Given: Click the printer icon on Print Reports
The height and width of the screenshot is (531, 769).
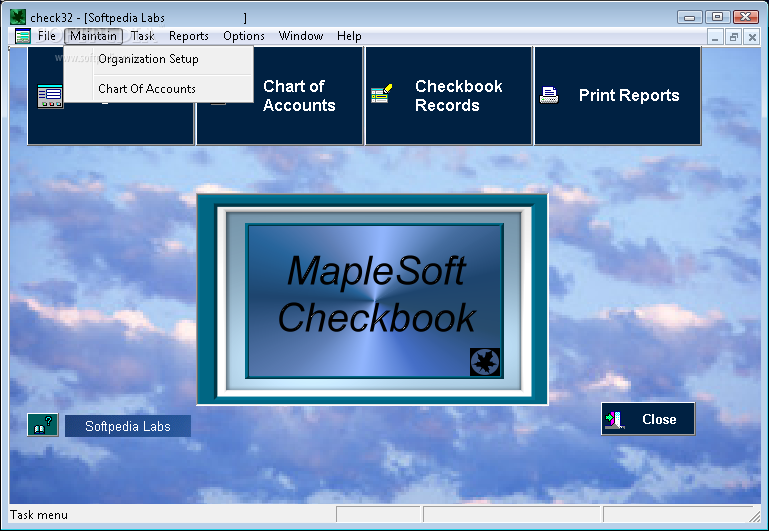Looking at the screenshot, I should [549, 95].
